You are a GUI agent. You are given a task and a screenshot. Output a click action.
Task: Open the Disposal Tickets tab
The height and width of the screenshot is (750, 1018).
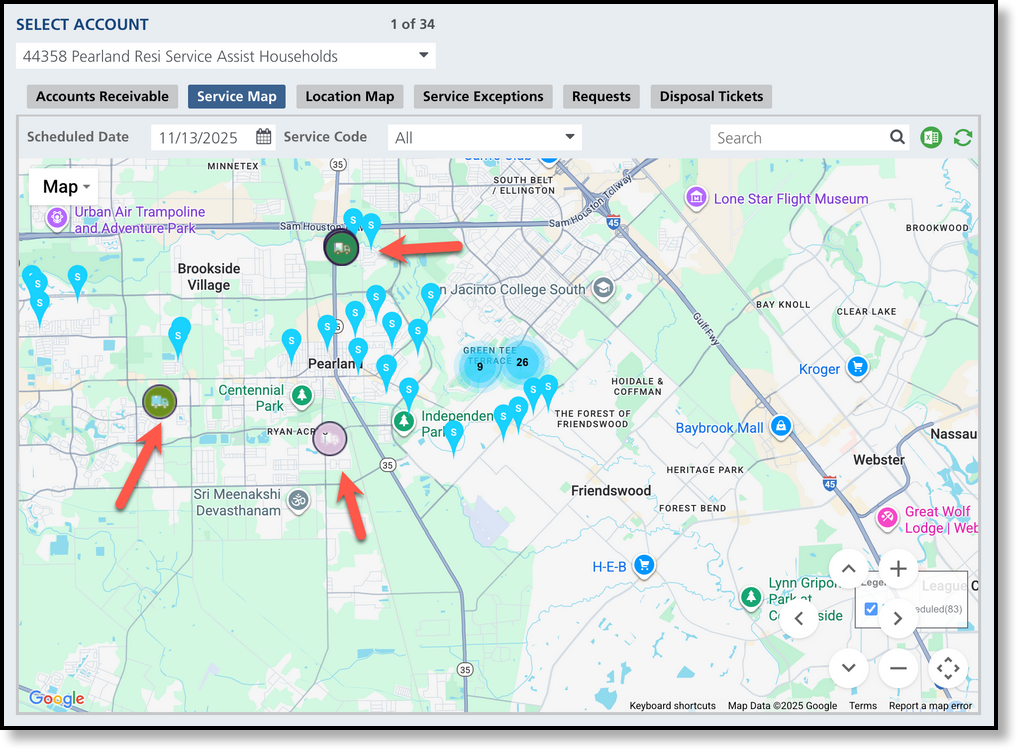(712, 96)
